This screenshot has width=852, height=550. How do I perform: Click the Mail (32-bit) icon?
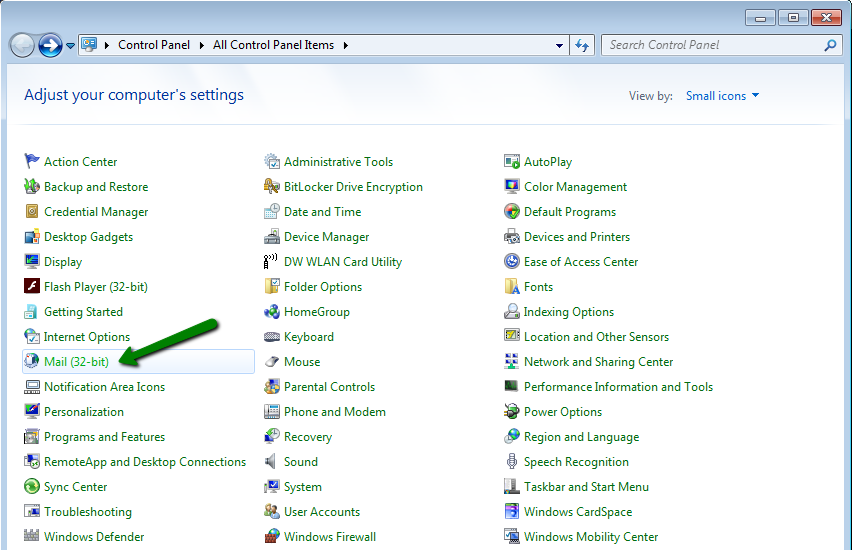point(32,361)
